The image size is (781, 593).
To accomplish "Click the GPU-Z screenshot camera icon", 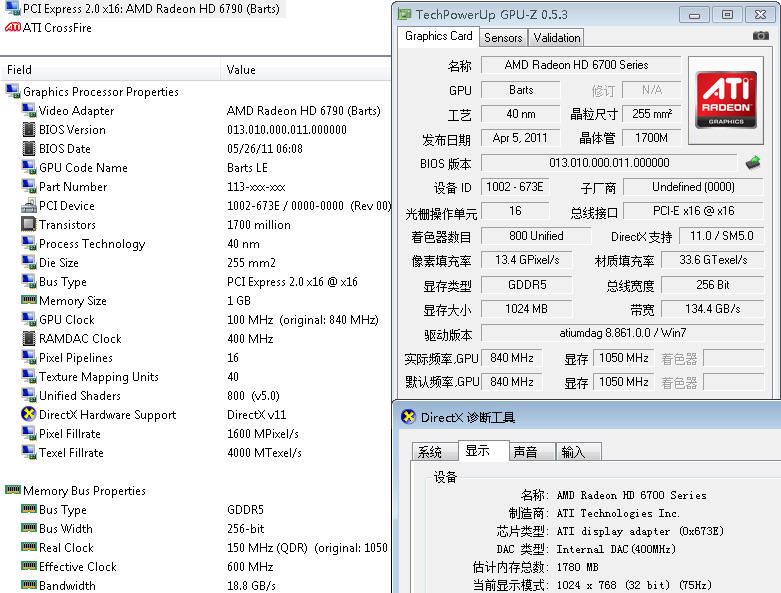I will coord(760,36).
